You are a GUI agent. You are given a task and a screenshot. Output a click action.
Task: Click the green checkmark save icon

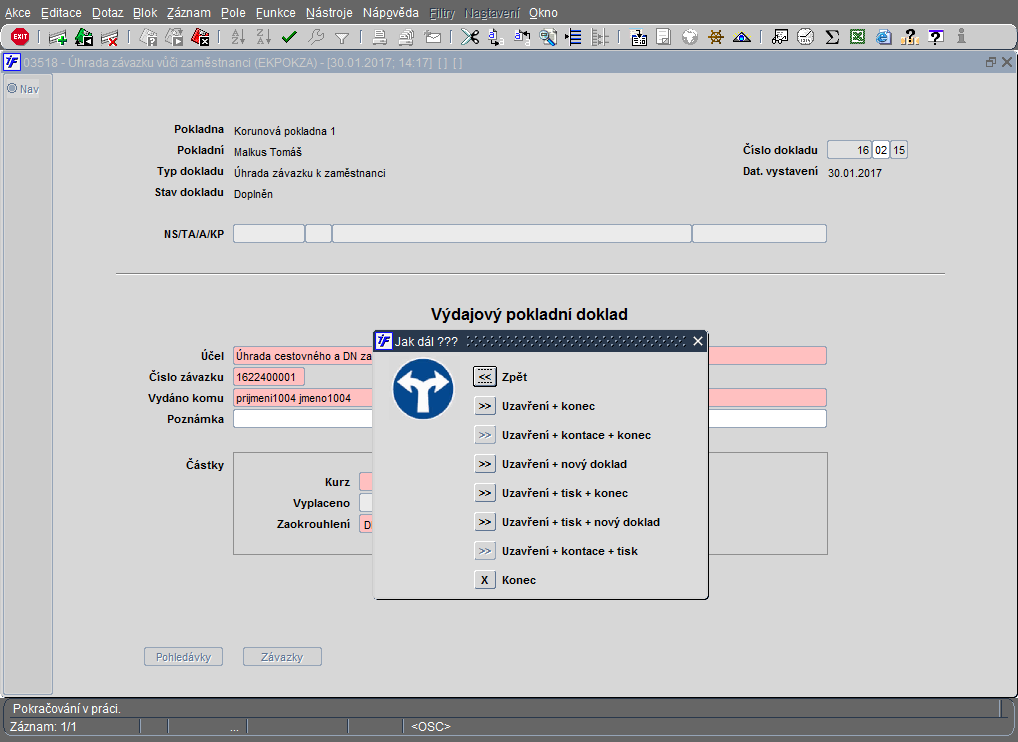pos(290,38)
